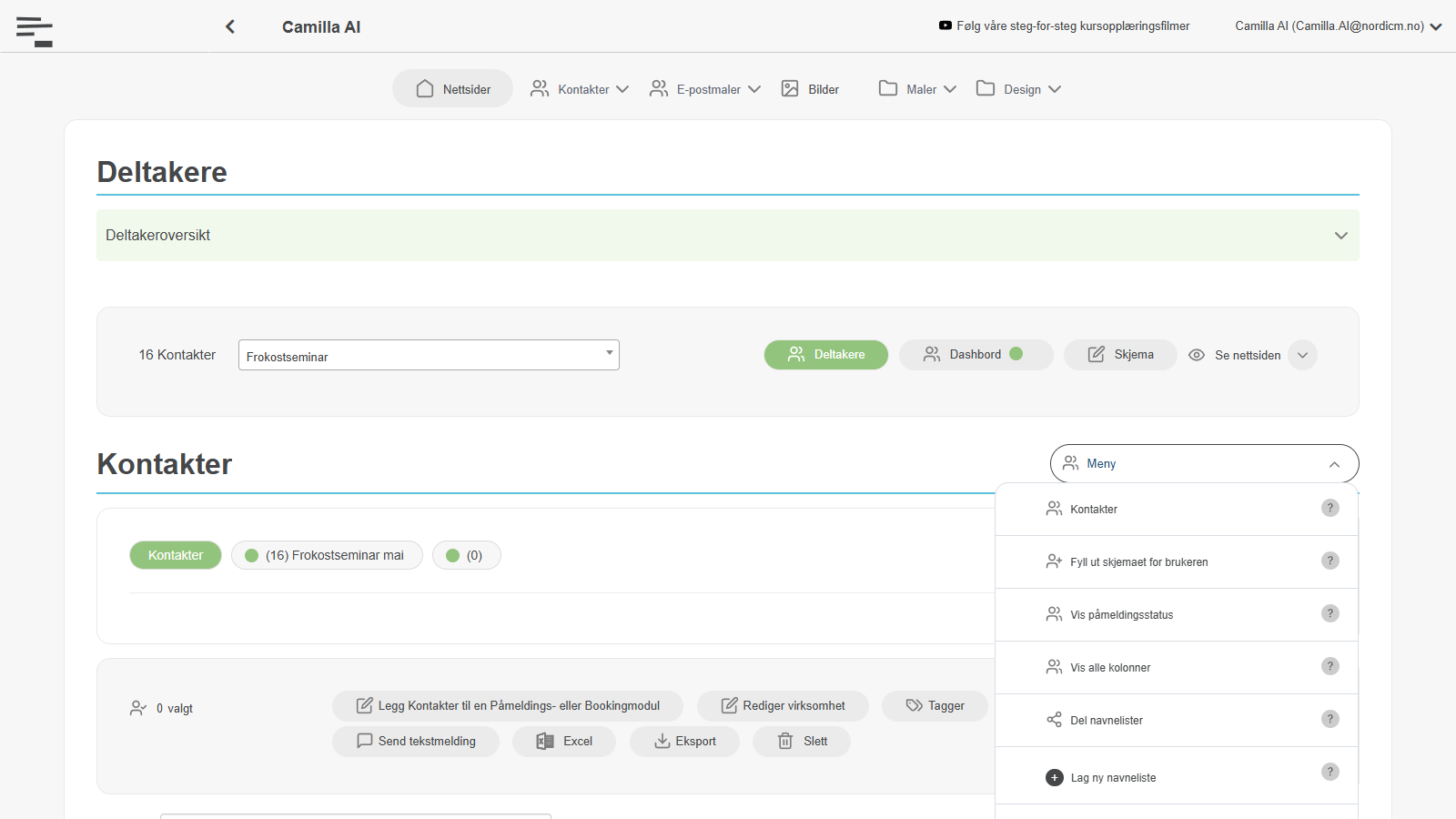Click the eye icon beside Se nettsiden
1456x819 pixels.
[x=1197, y=355]
